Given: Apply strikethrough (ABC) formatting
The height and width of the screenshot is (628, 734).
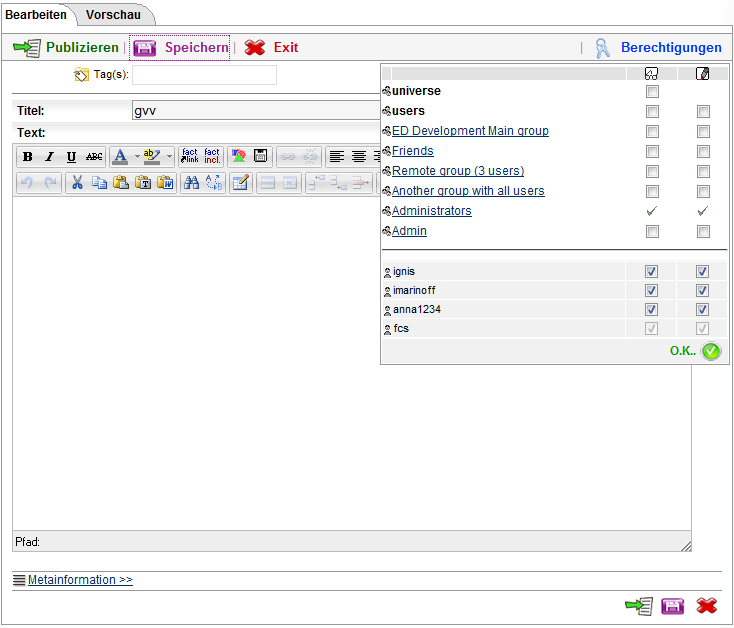Looking at the screenshot, I should pos(94,157).
